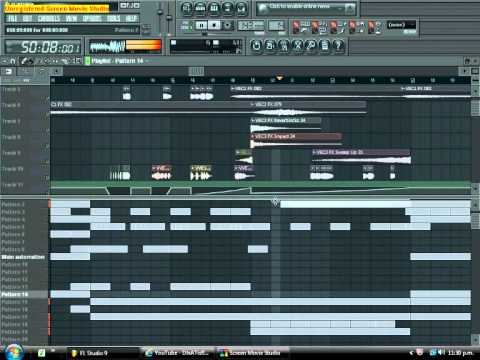Toggle the playlist magnet snap icon
Viewport: 480px width, 360px height.
click(x=13, y=61)
